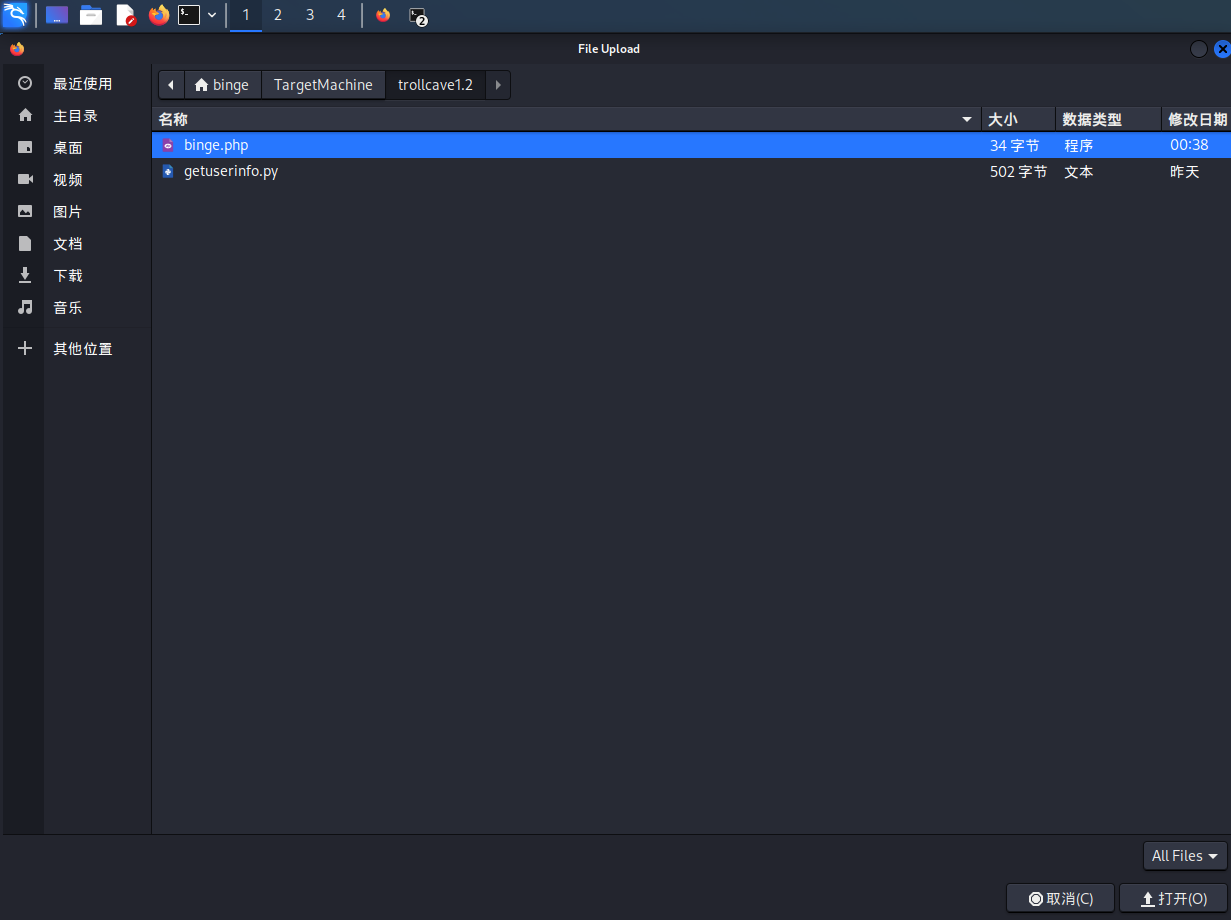
Task: Switch to workspace 2
Action: (278, 15)
